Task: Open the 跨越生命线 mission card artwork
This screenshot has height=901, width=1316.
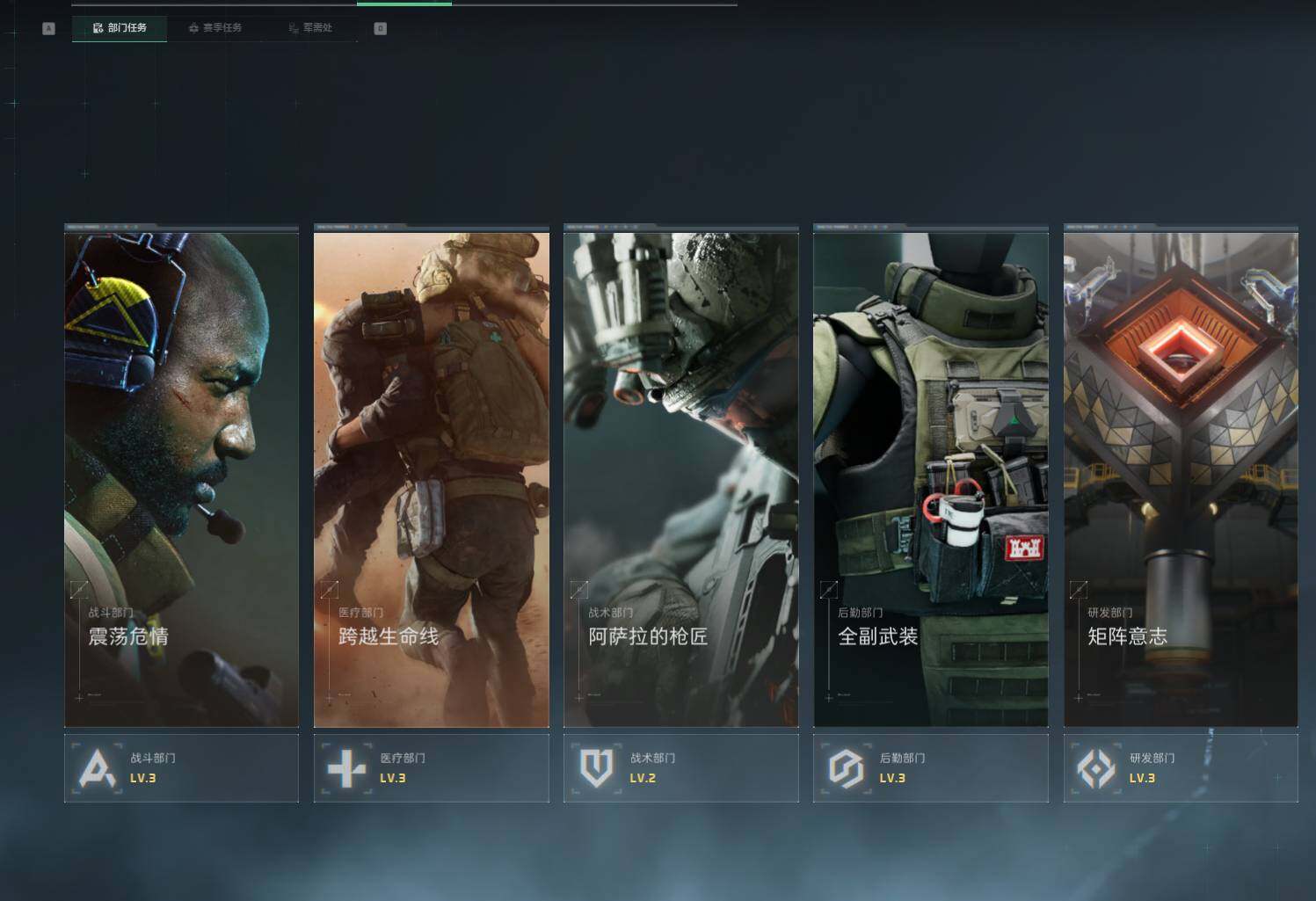Action: tap(432, 479)
